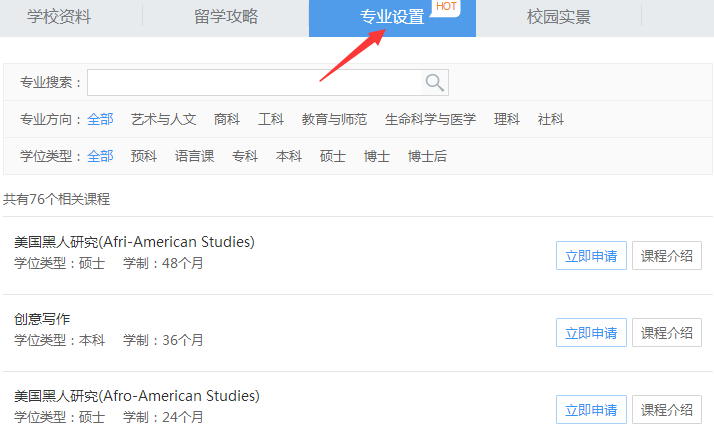Filter degree type by 专科

click(x=245, y=156)
